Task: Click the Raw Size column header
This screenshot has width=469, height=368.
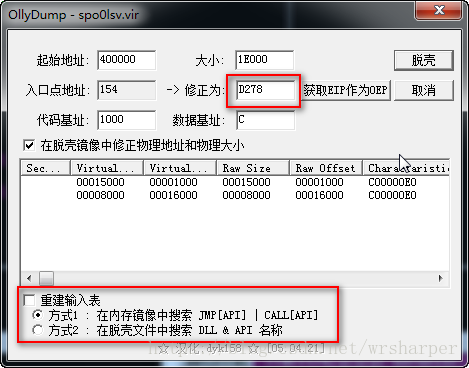Action: (253, 168)
